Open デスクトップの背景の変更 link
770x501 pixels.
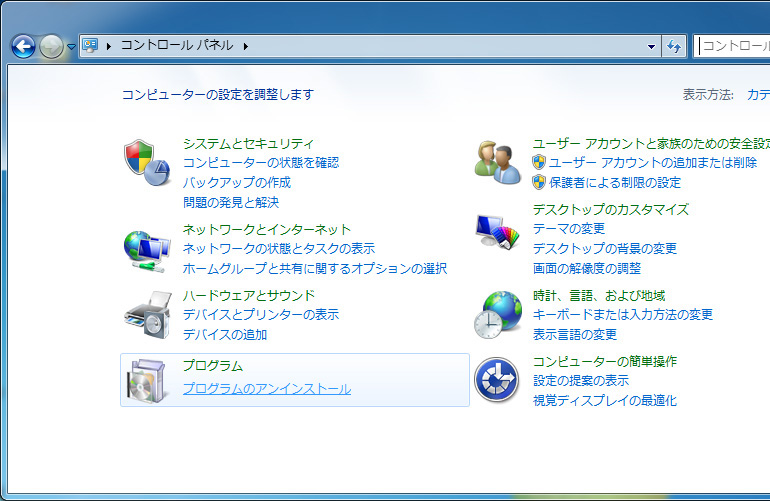[605, 248]
